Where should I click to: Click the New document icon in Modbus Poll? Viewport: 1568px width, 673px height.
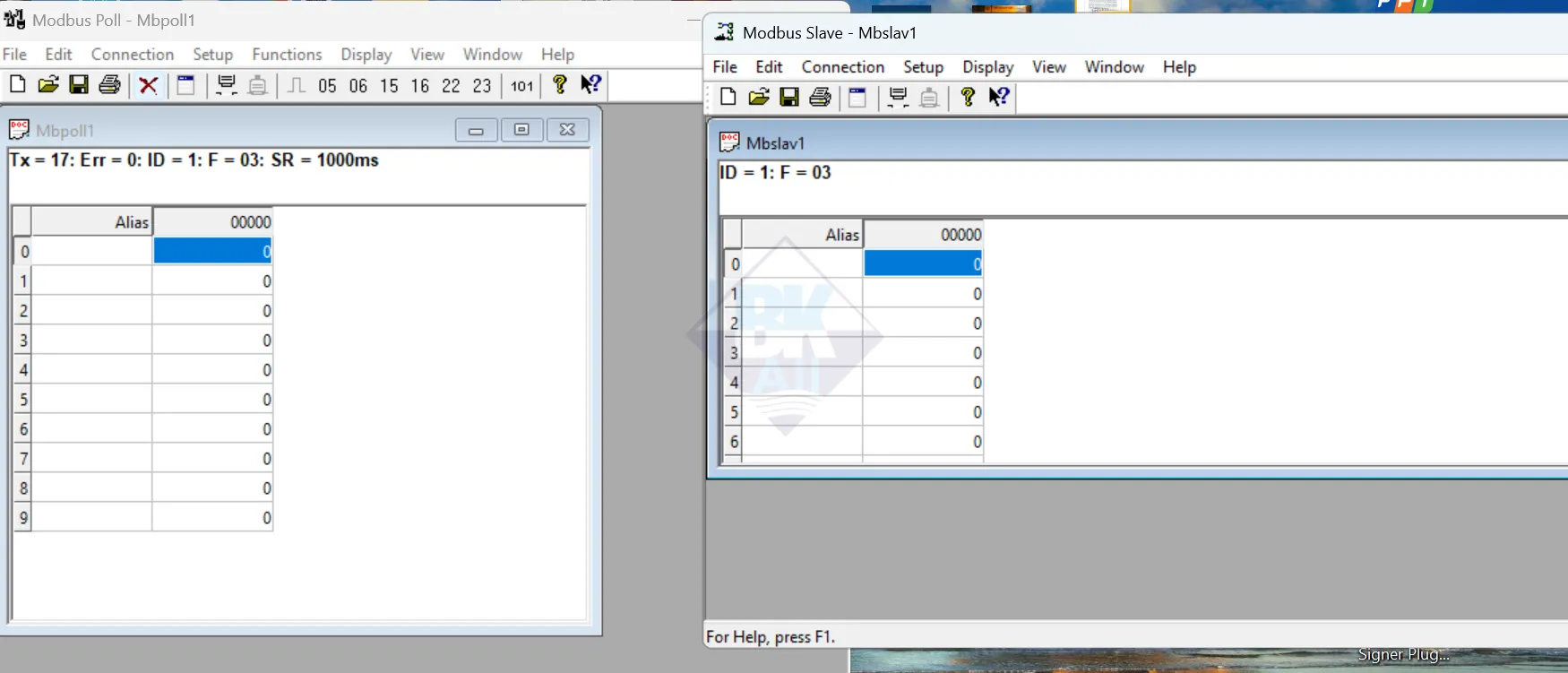[x=17, y=85]
